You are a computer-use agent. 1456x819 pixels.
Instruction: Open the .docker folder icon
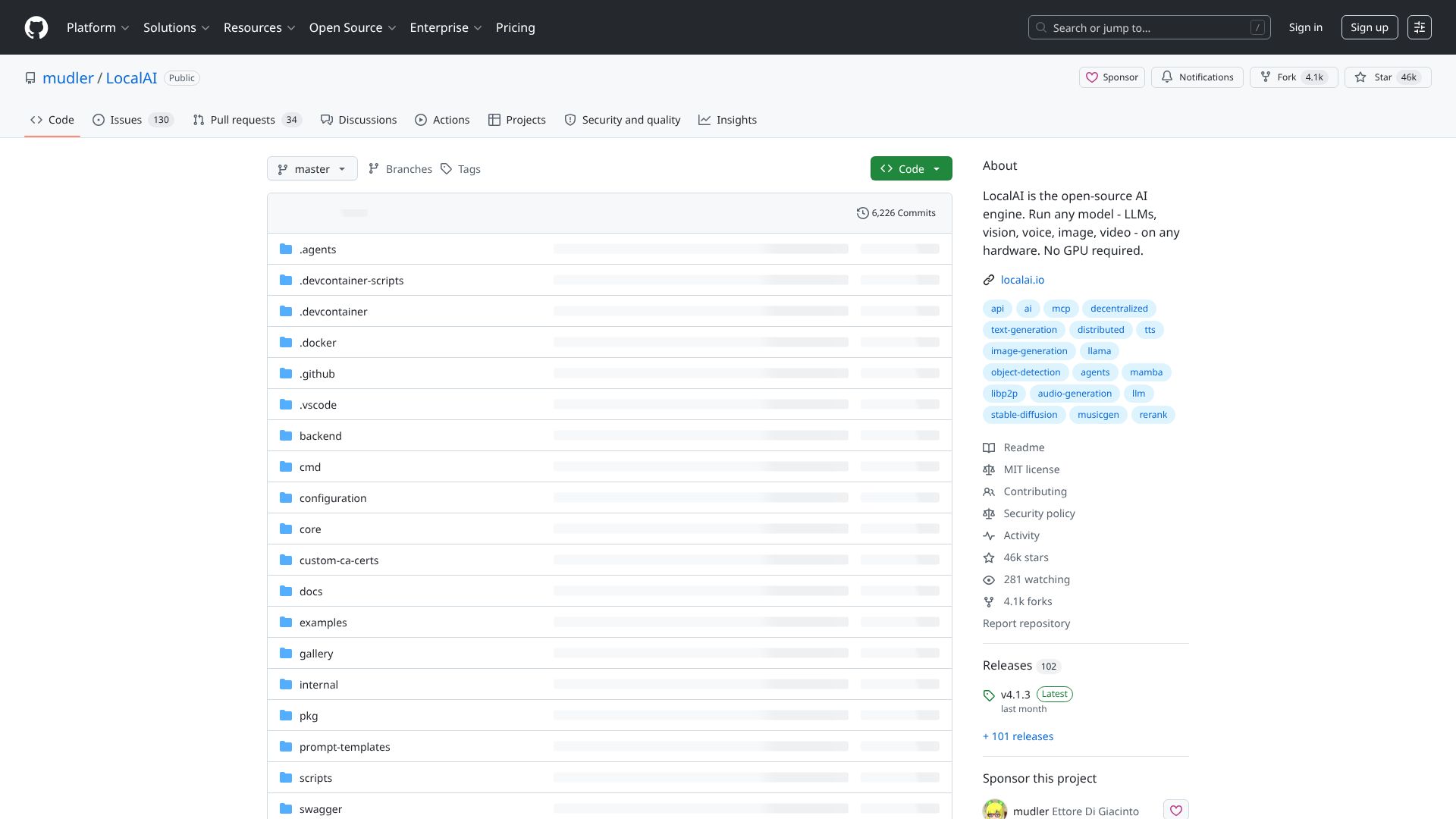click(x=286, y=342)
